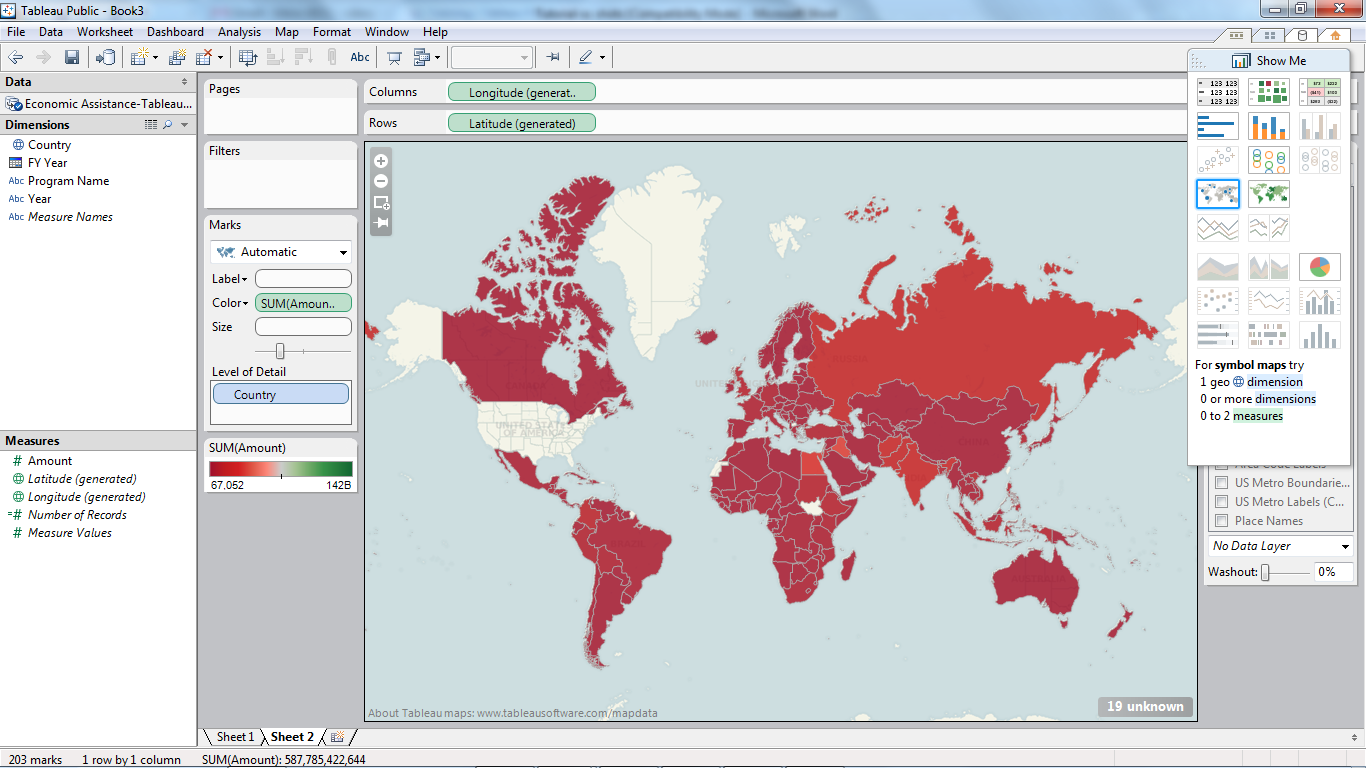The width and height of the screenshot is (1366, 768).
Task: Click the Duplicate Sheet toolbar icon
Action: (x=177, y=57)
